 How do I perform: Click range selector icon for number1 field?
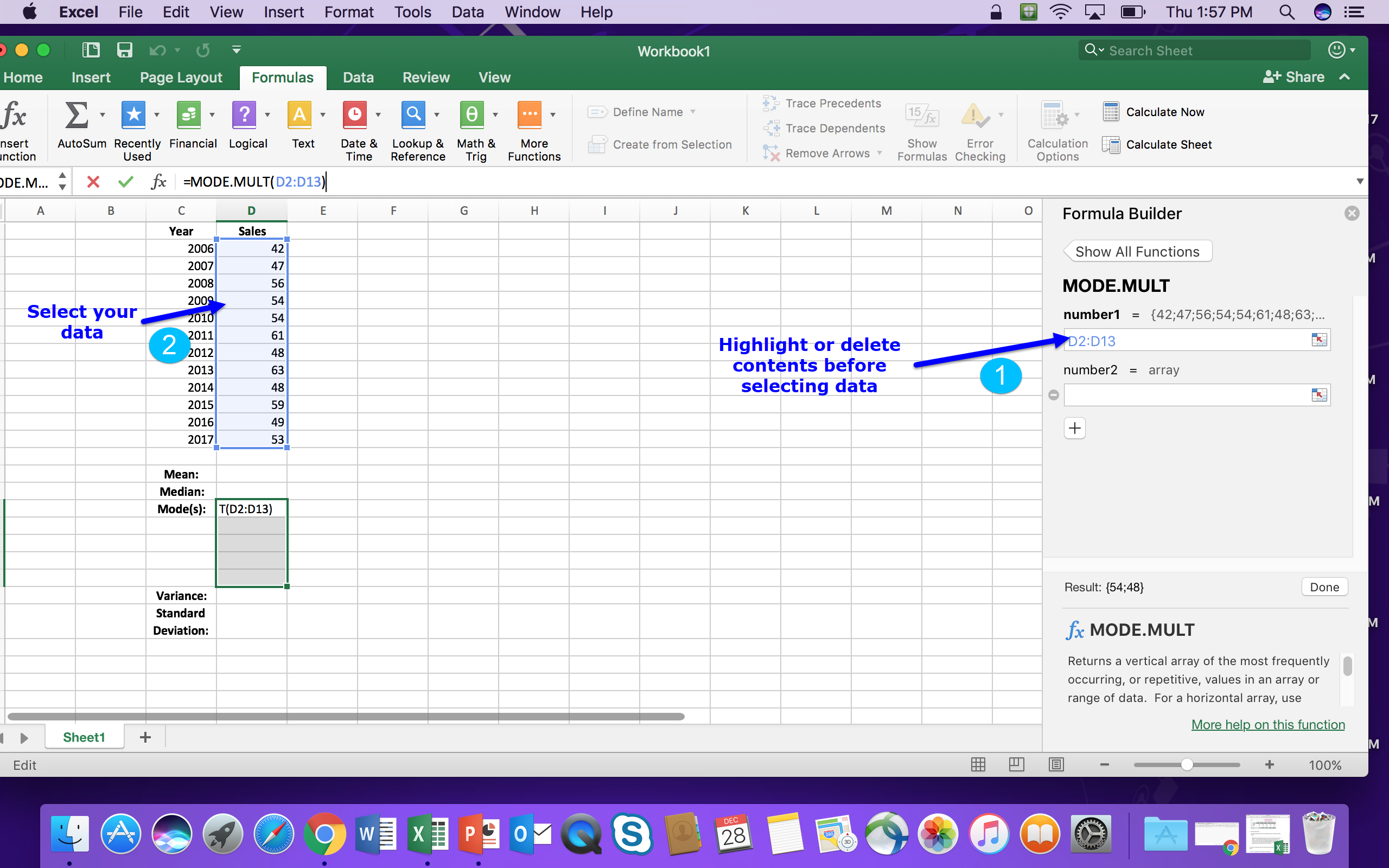[x=1318, y=341]
